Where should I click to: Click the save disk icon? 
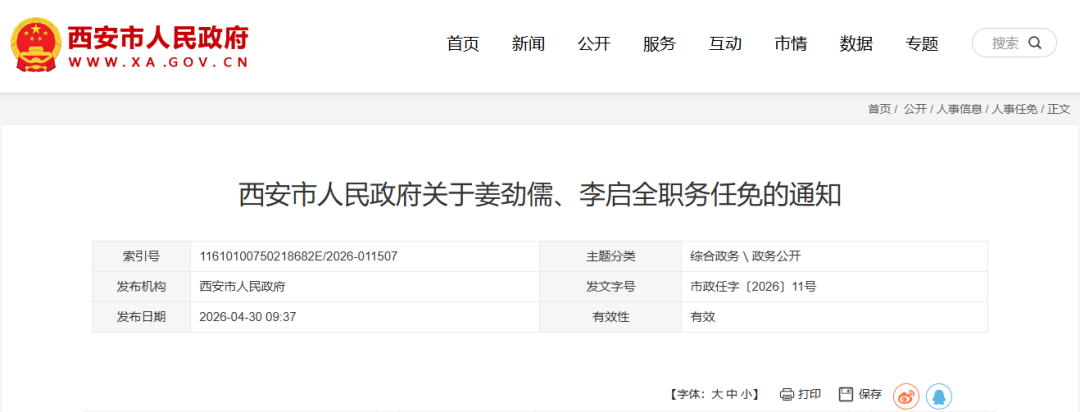coord(846,394)
